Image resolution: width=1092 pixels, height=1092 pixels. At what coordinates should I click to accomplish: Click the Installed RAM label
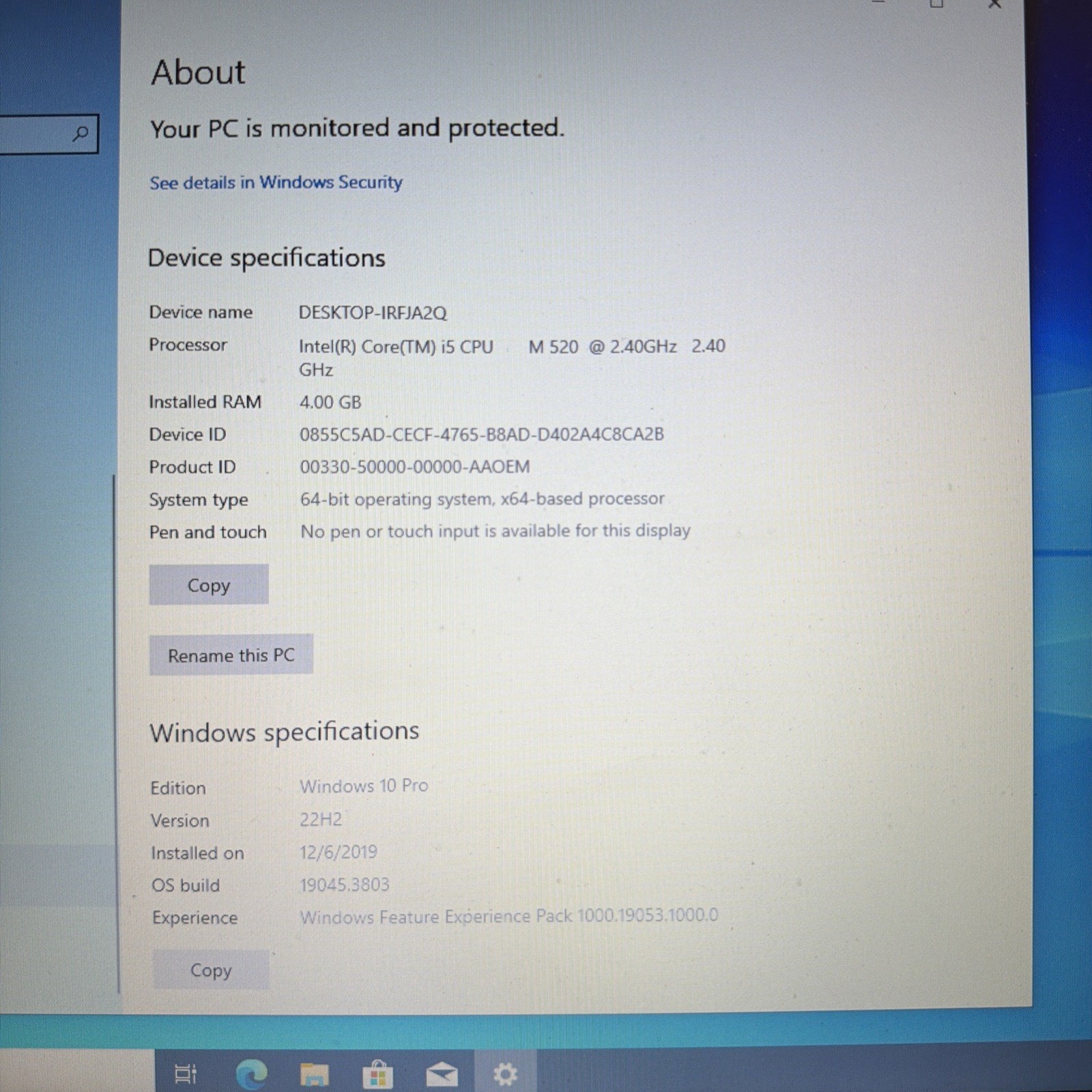click(205, 402)
